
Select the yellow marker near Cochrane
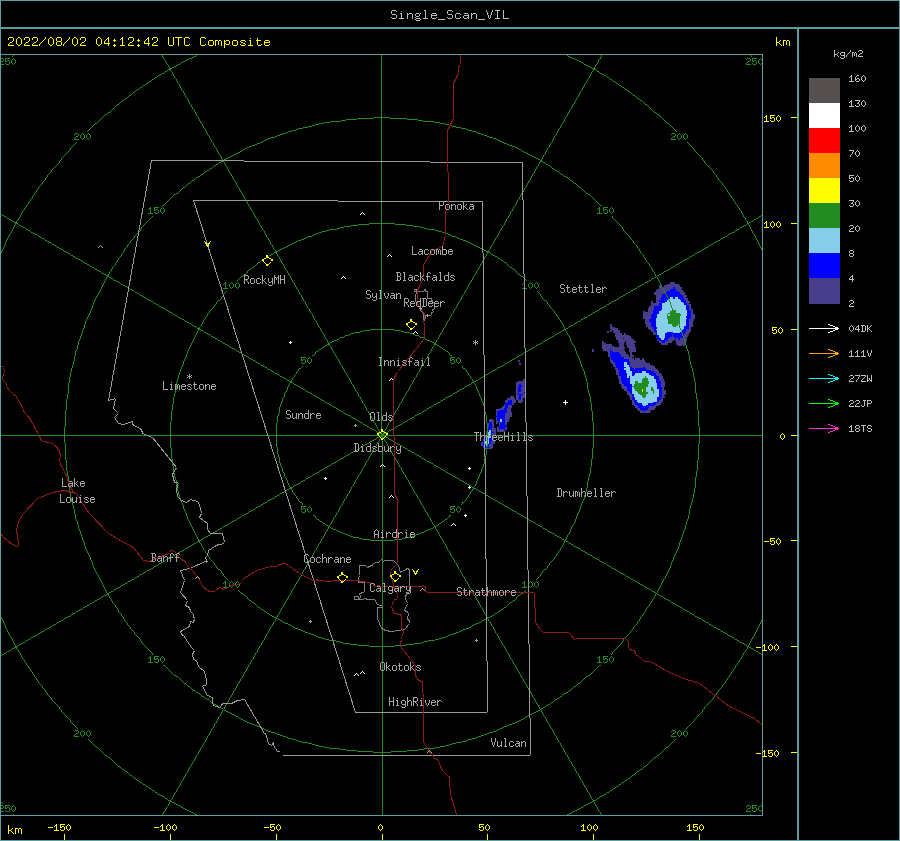(342, 577)
